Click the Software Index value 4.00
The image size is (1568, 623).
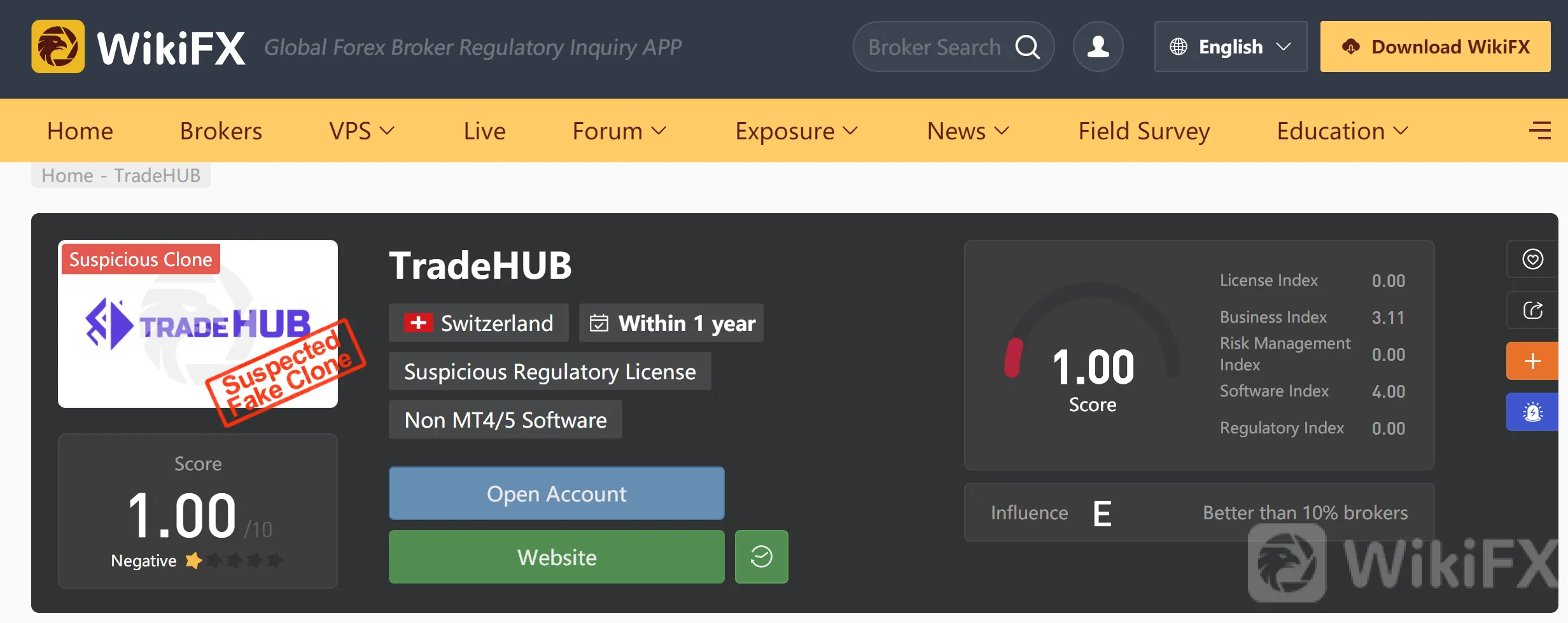pos(1388,391)
